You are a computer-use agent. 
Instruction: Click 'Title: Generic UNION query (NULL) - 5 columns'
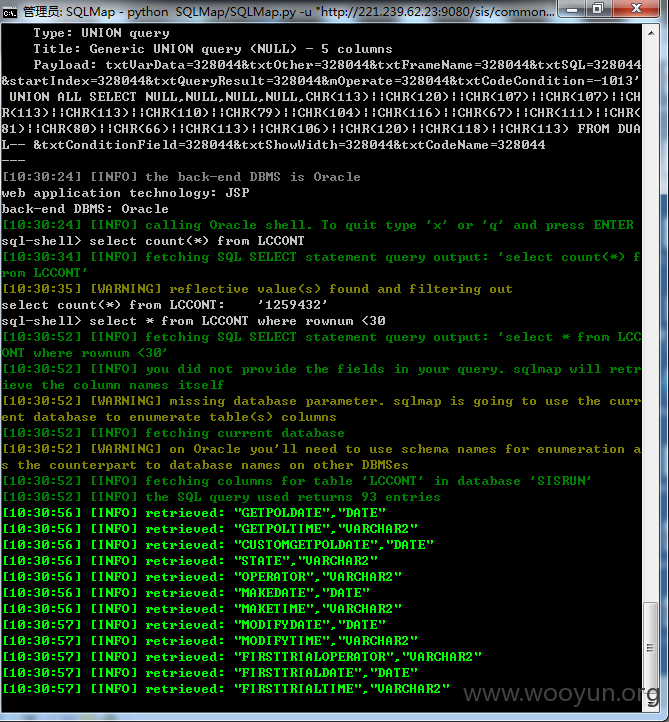[x=213, y=49]
